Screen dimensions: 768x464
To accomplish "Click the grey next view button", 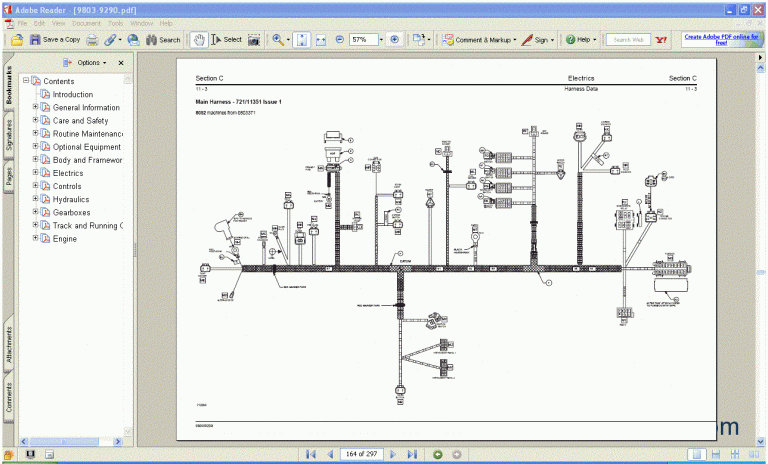I will 456,454.
